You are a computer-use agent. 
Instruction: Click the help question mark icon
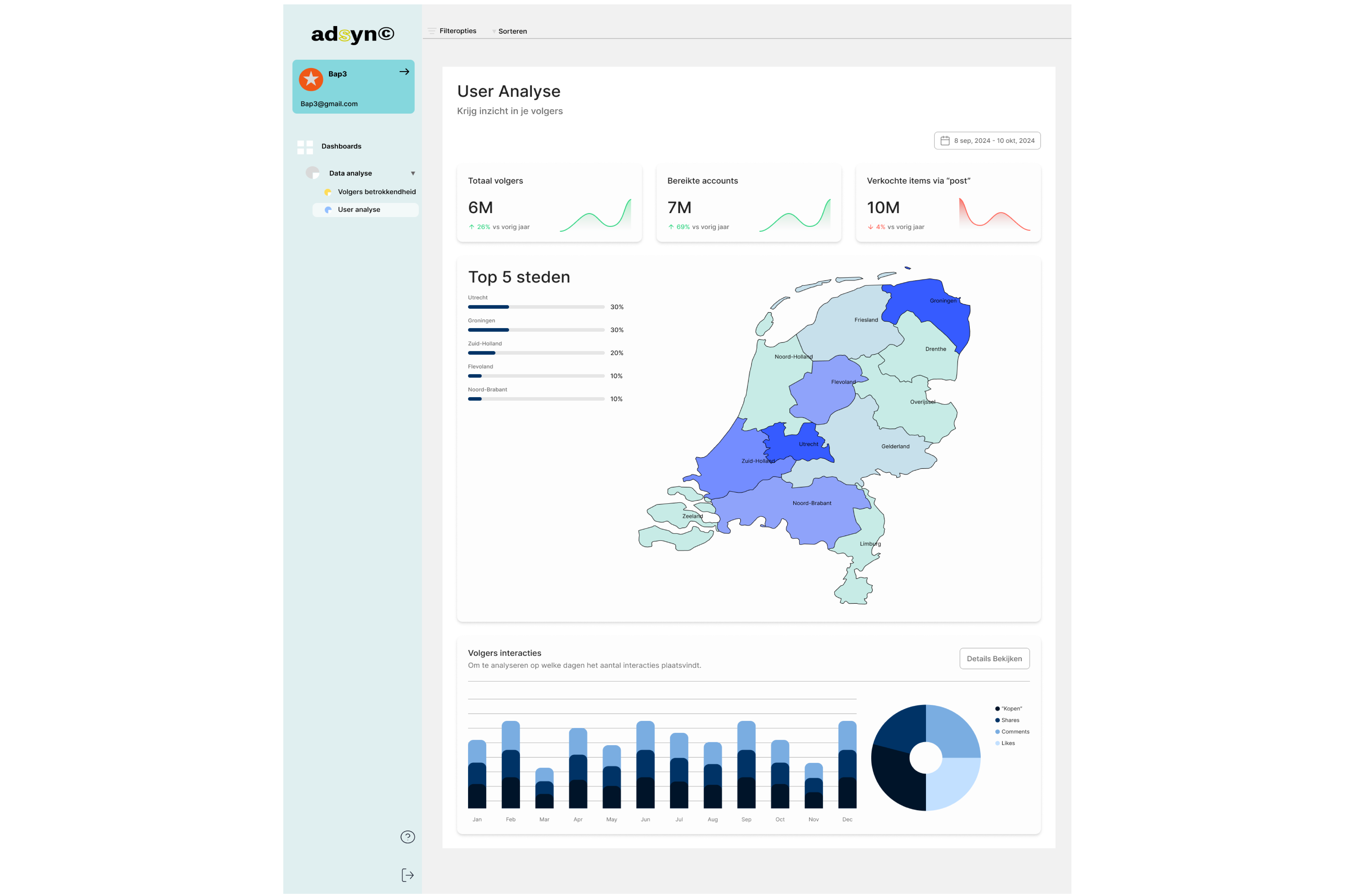[407, 837]
